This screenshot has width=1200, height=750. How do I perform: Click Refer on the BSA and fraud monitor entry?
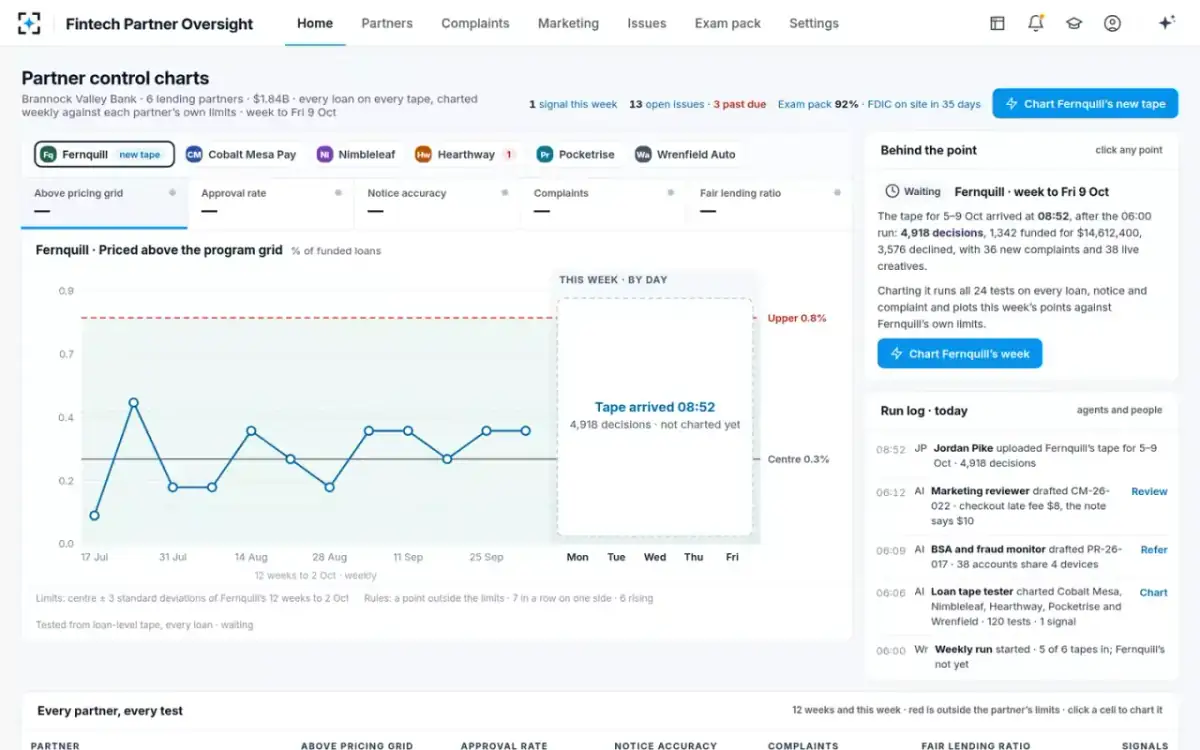[x=1154, y=549]
